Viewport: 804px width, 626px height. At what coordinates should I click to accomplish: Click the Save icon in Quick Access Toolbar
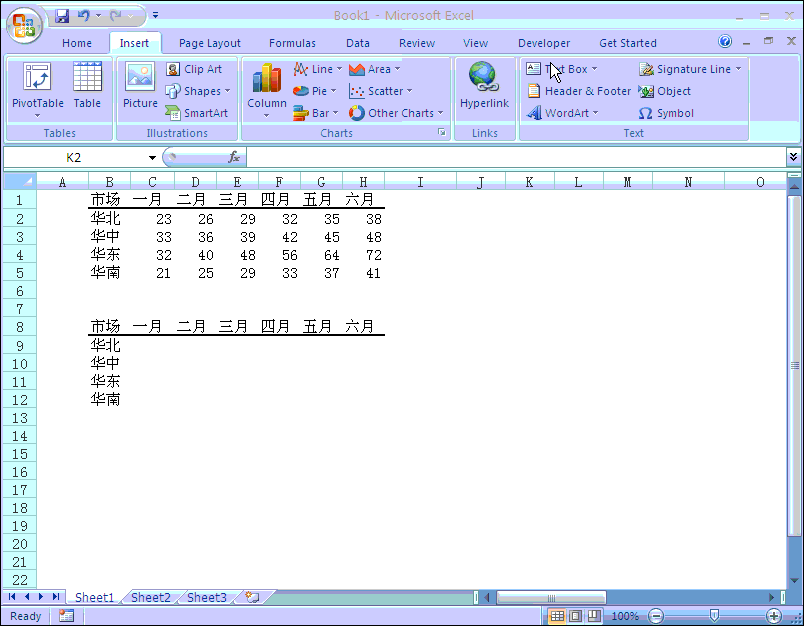point(62,16)
